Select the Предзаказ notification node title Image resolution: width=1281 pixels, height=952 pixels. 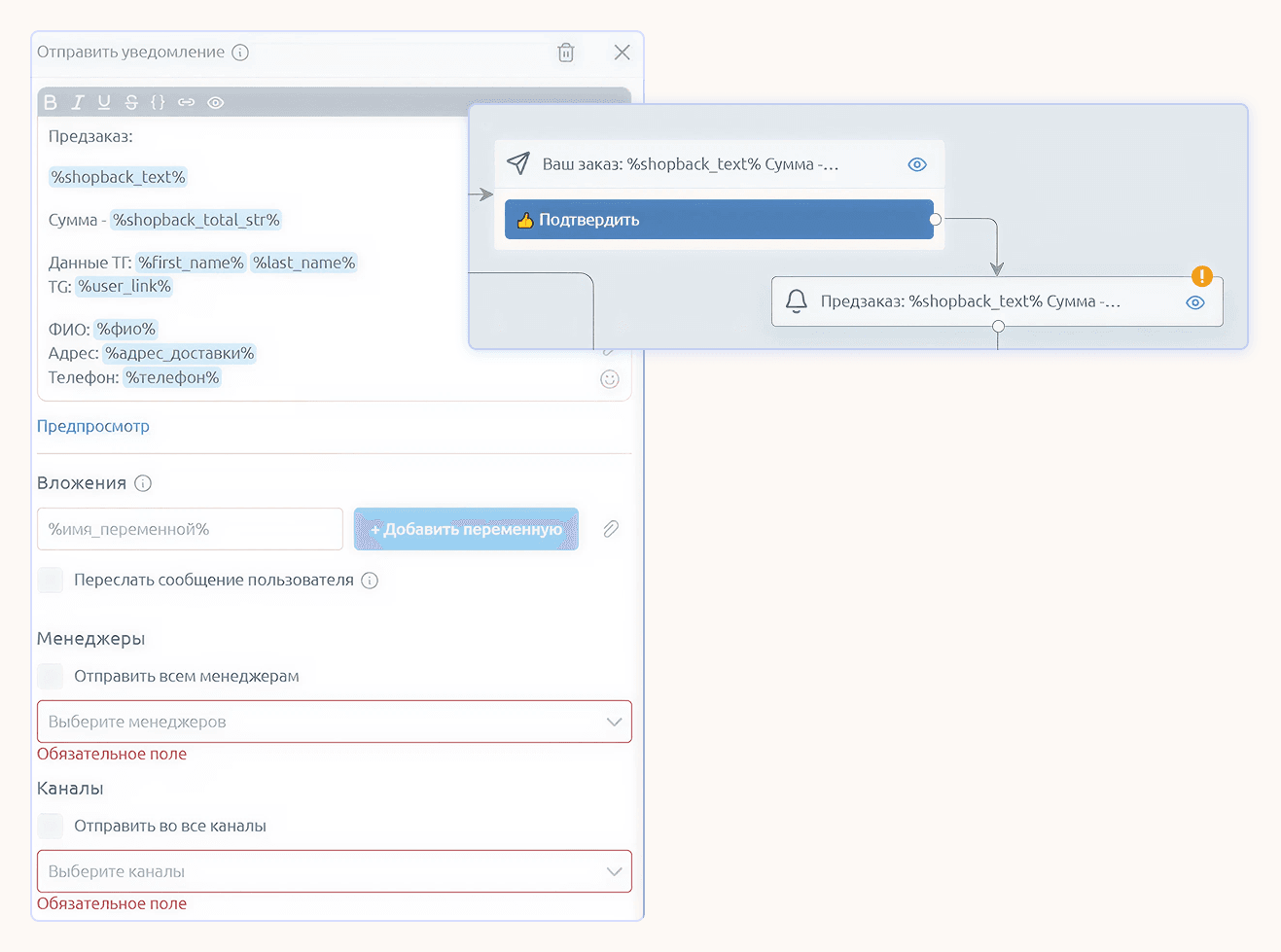[x=971, y=301]
